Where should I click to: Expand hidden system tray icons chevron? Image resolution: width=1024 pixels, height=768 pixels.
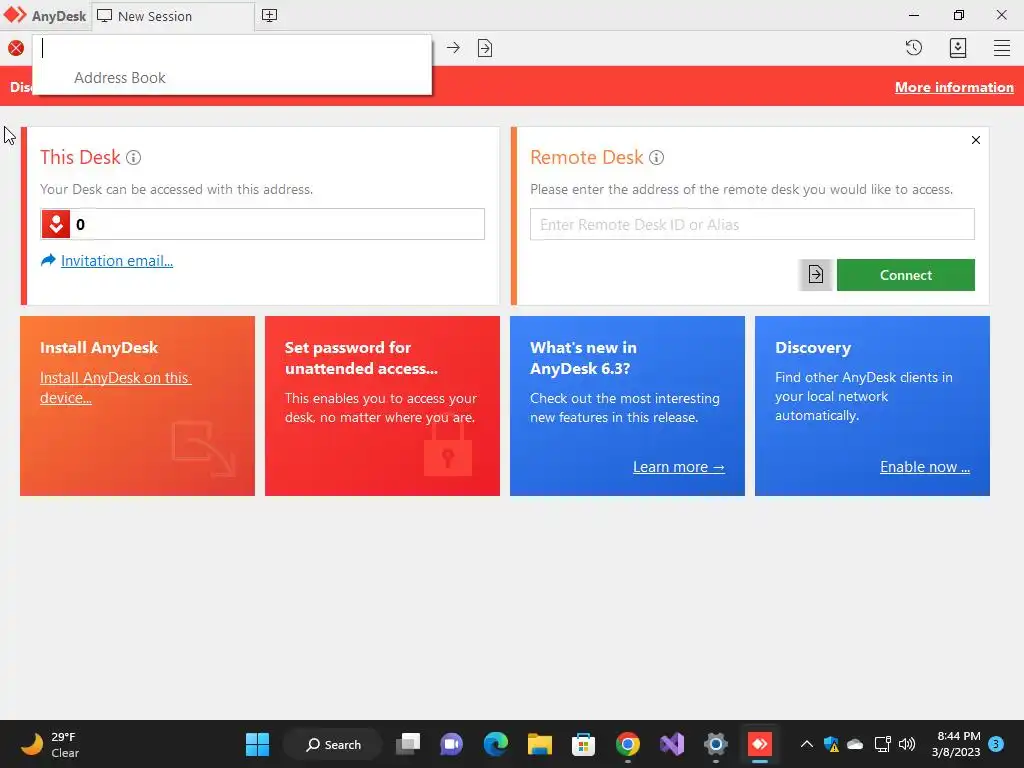pyautogui.click(x=807, y=744)
